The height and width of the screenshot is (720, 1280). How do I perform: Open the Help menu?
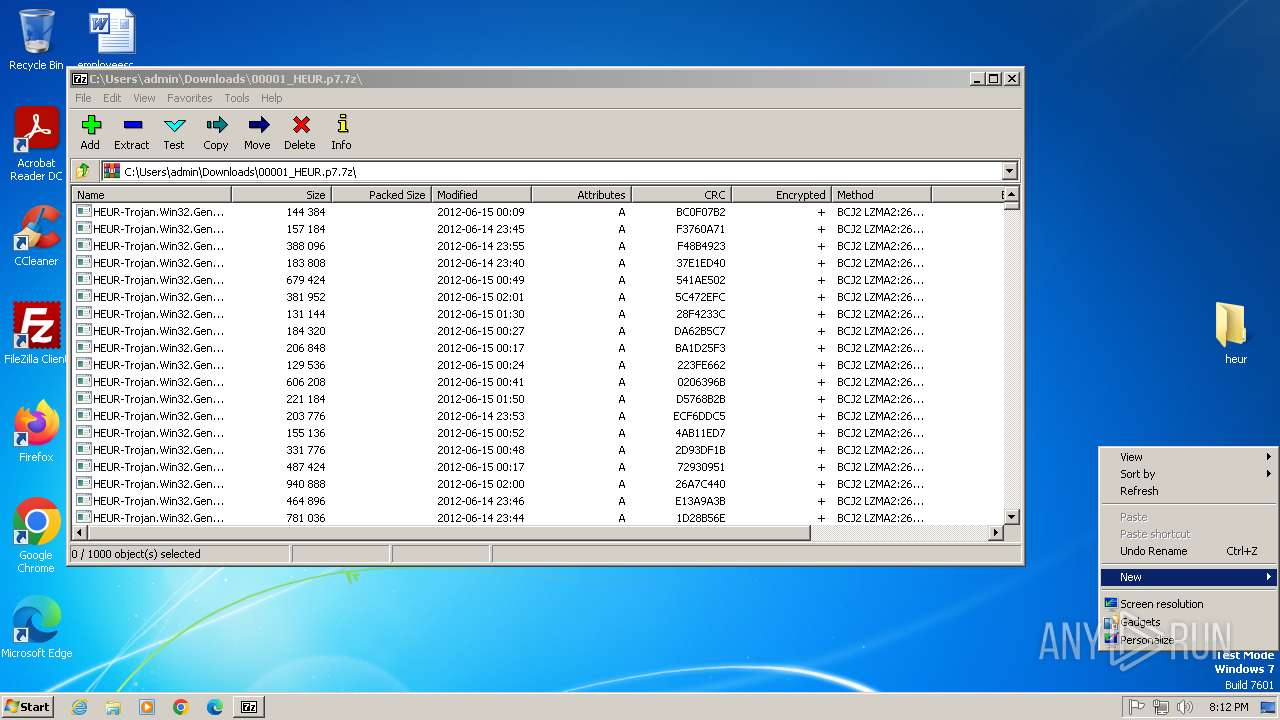tap(272, 98)
